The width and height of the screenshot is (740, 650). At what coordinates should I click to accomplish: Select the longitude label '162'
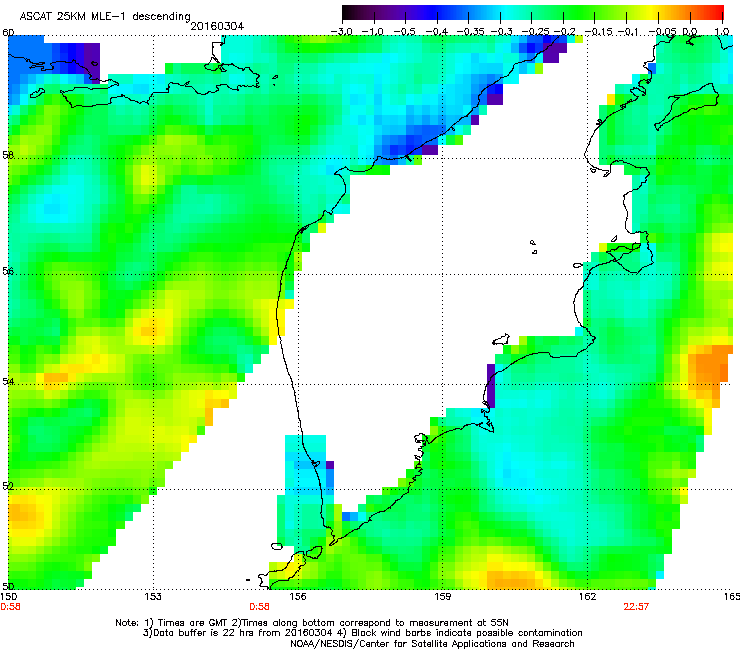coord(588,597)
